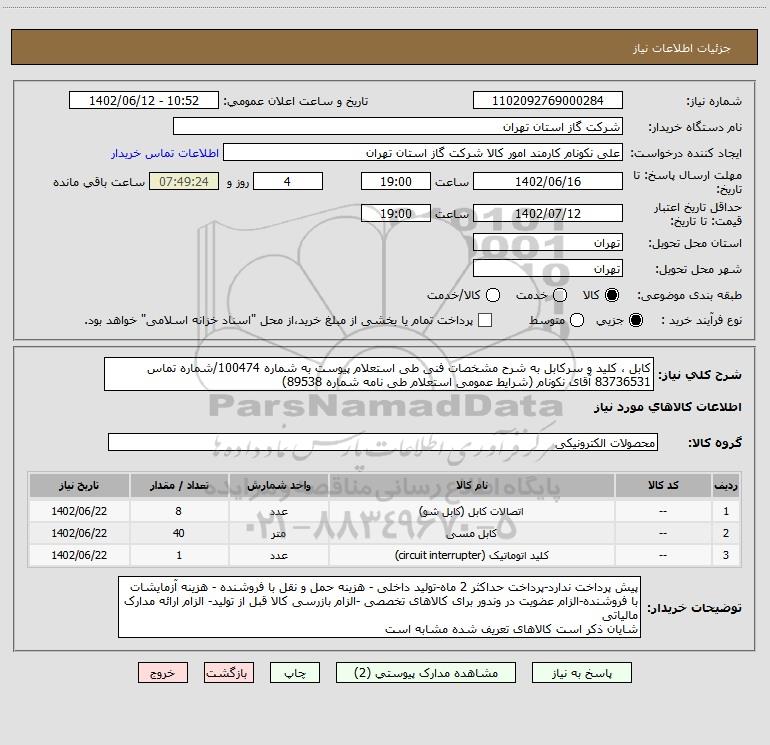
Task: Click quantity 40 in کابل مسی row
Action: coord(179,533)
